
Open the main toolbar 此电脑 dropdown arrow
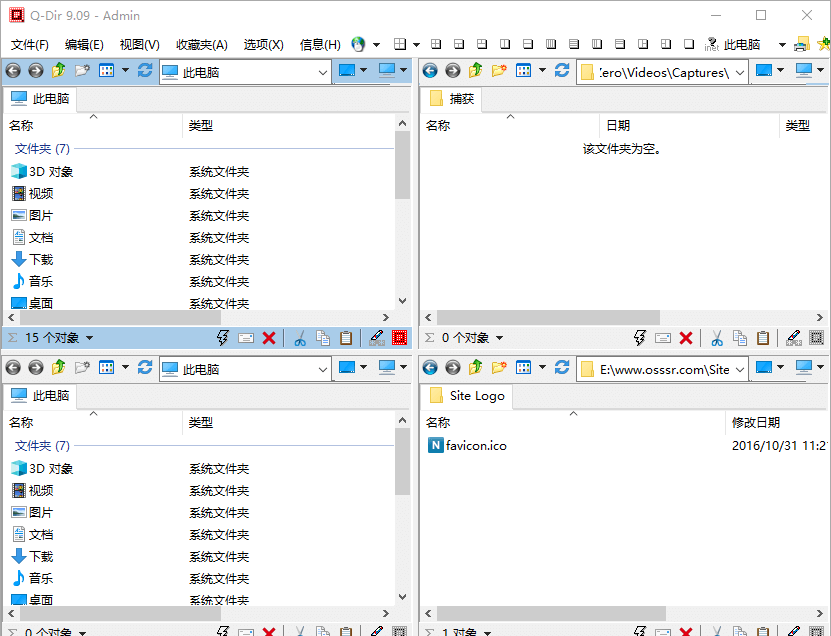[x=782, y=45]
